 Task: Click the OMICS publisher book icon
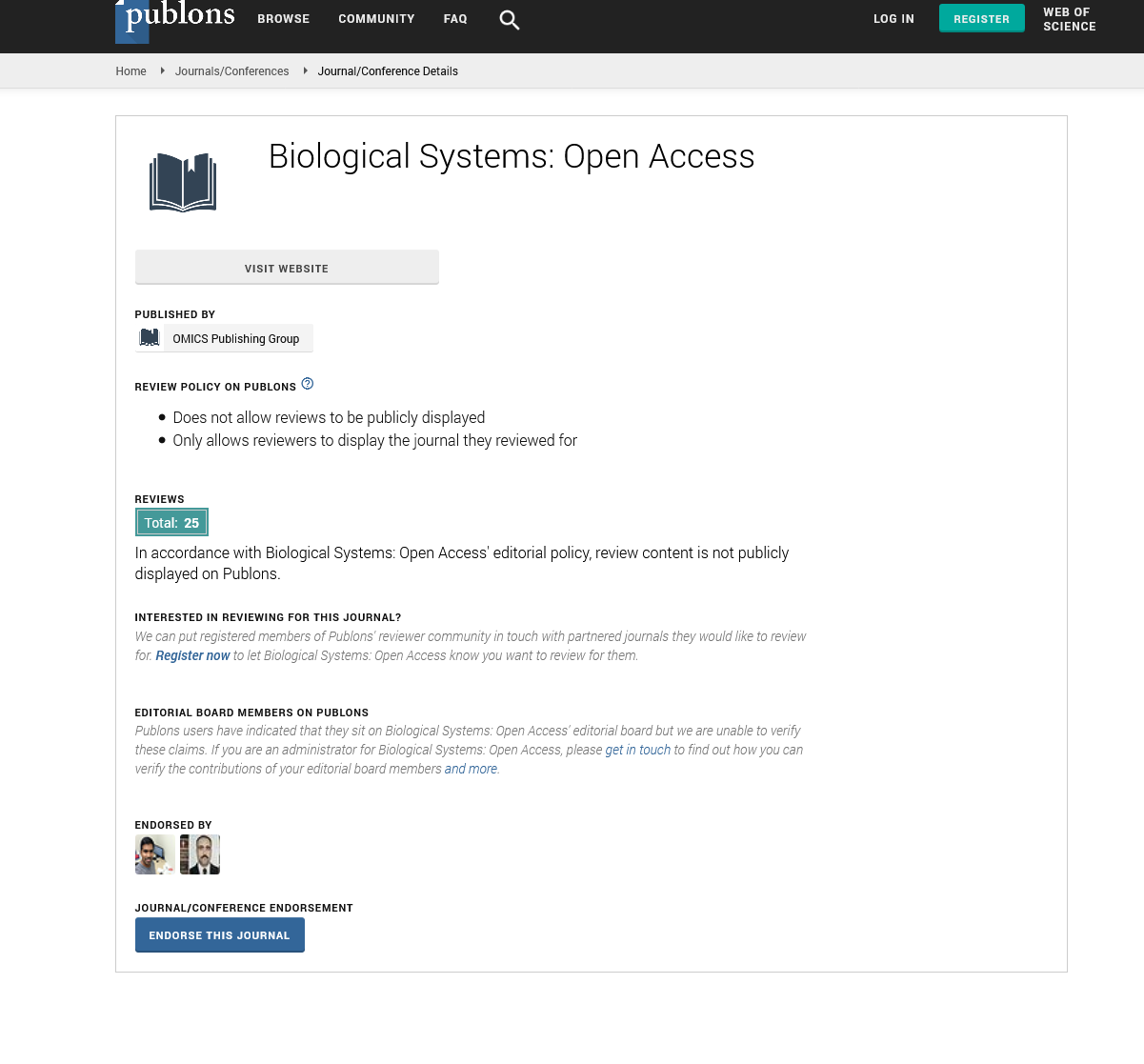click(150, 337)
